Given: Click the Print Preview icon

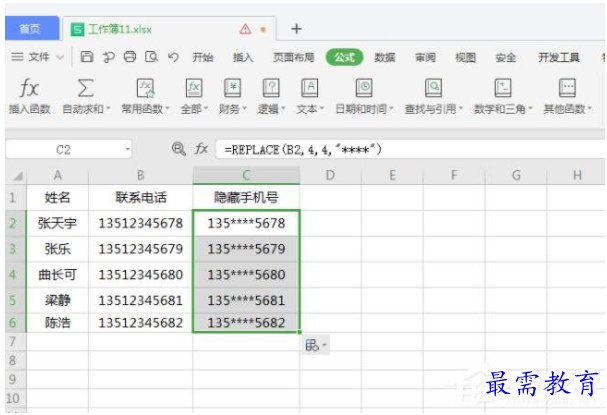Looking at the screenshot, I should click(x=151, y=57).
